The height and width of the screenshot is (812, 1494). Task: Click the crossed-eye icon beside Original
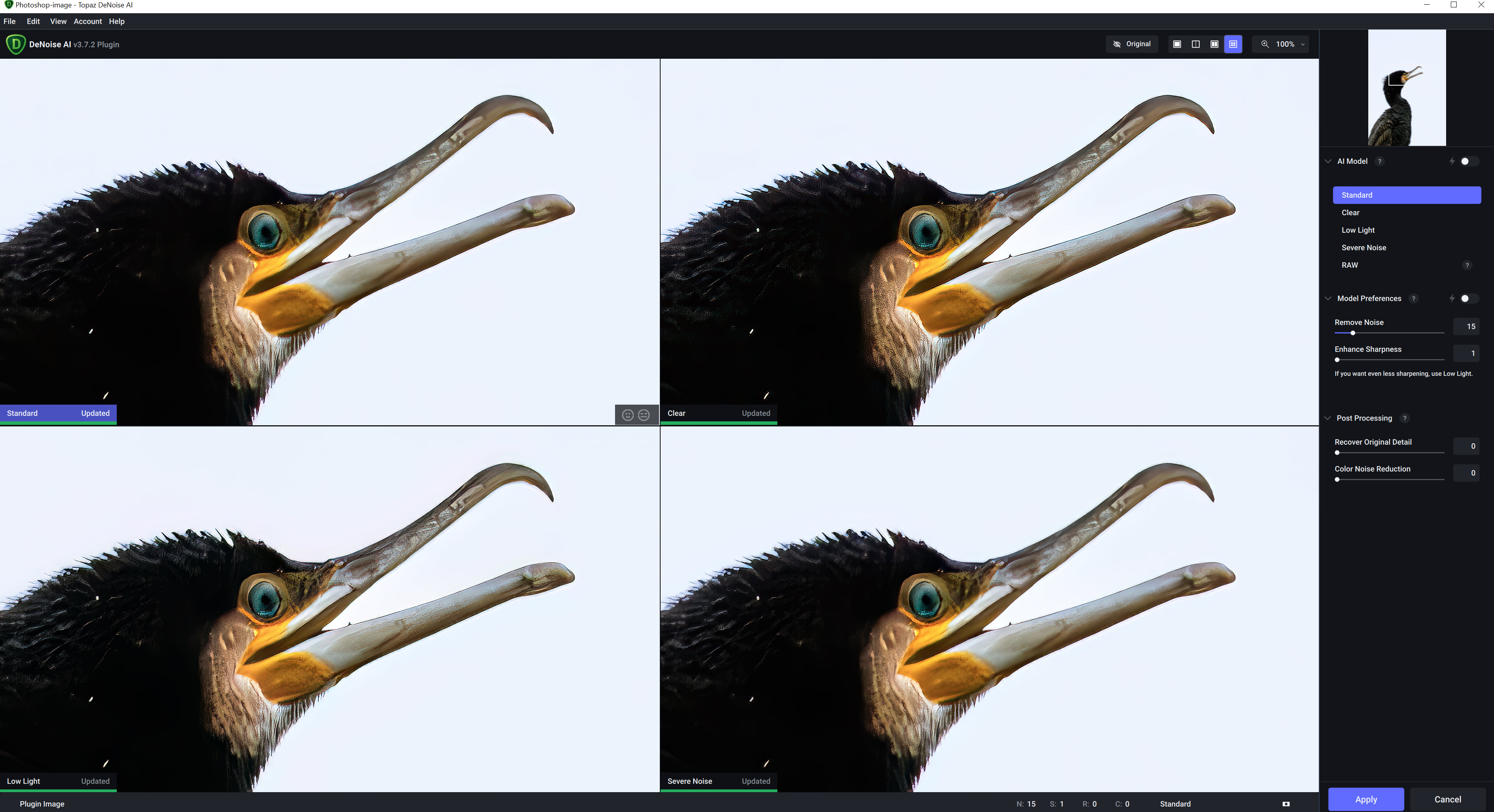1116,44
